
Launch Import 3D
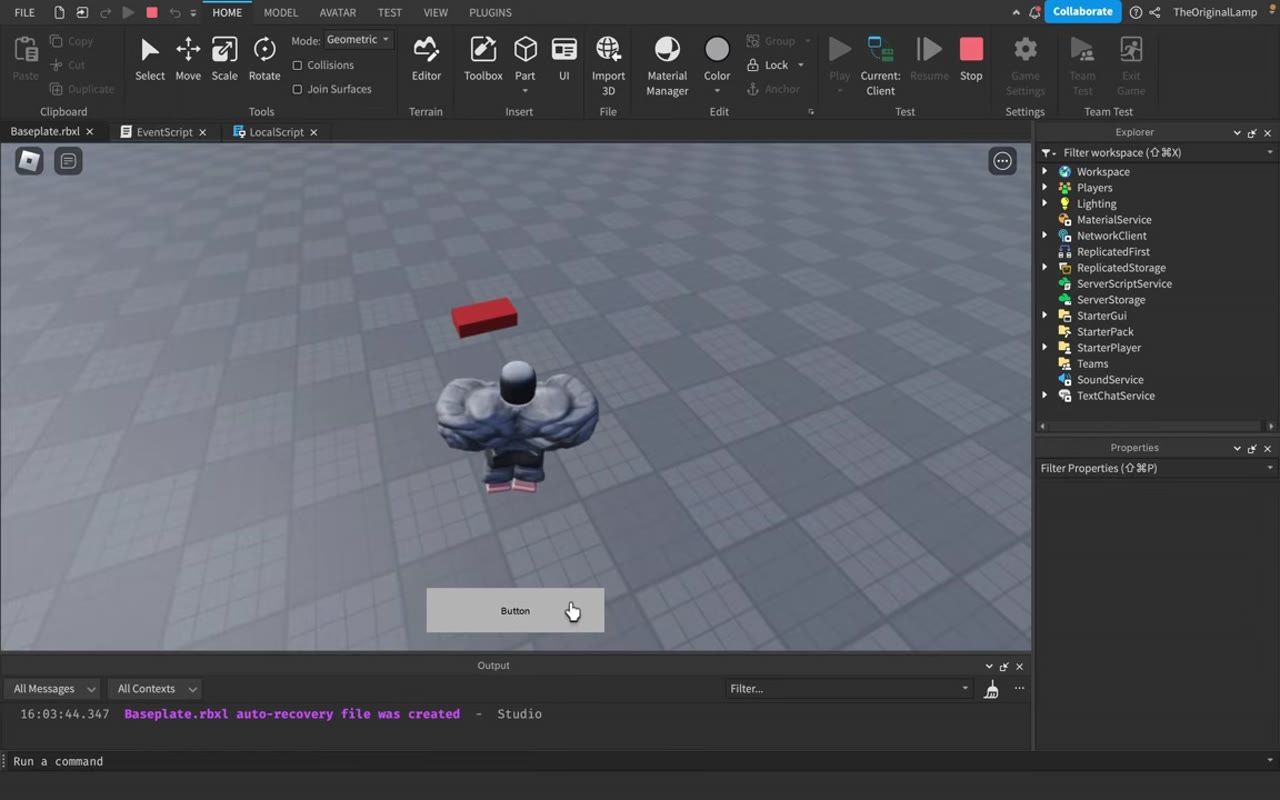pyautogui.click(x=608, y=66)
